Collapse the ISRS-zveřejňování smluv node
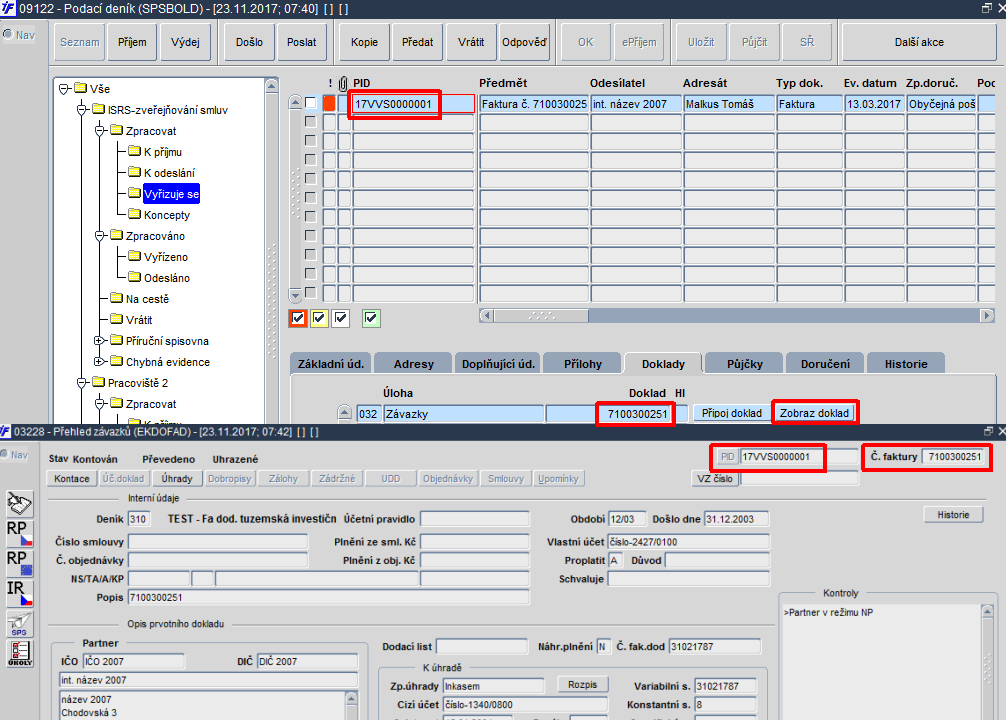Image resolution: width=1006 pixels, height=720 pixels. pos(81,110)
